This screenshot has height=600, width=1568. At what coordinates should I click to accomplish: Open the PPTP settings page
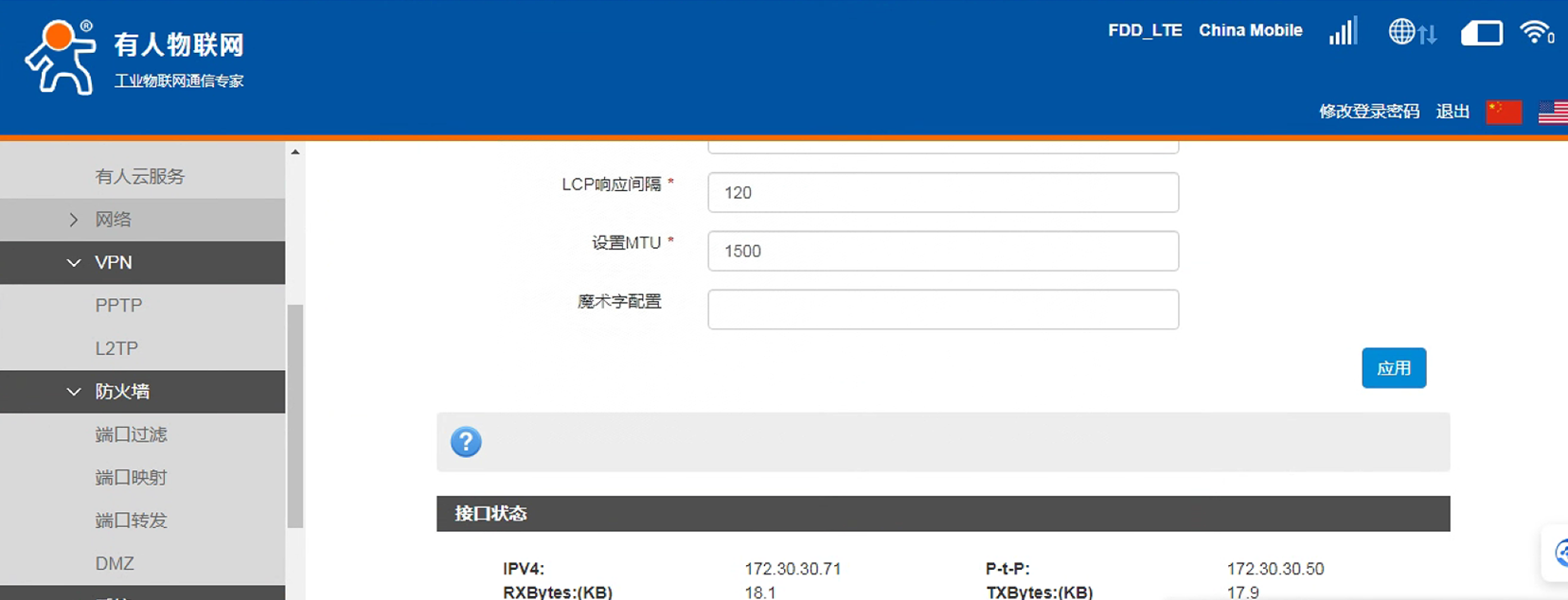pos(118,306)
